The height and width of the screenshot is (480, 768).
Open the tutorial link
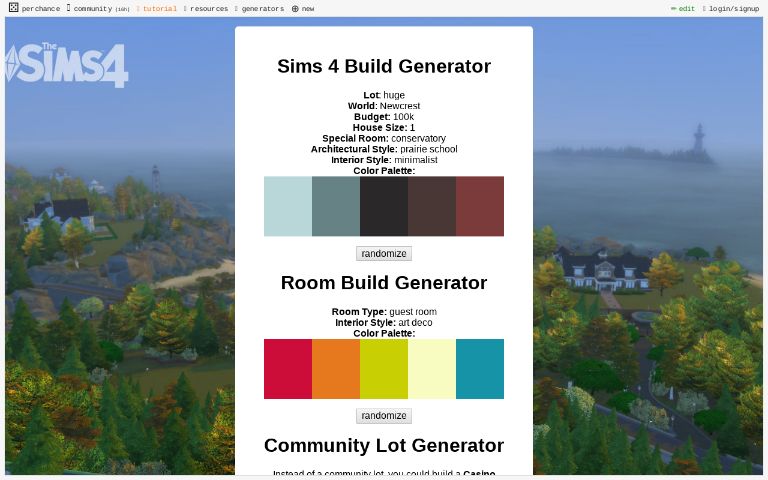[157, 8]
